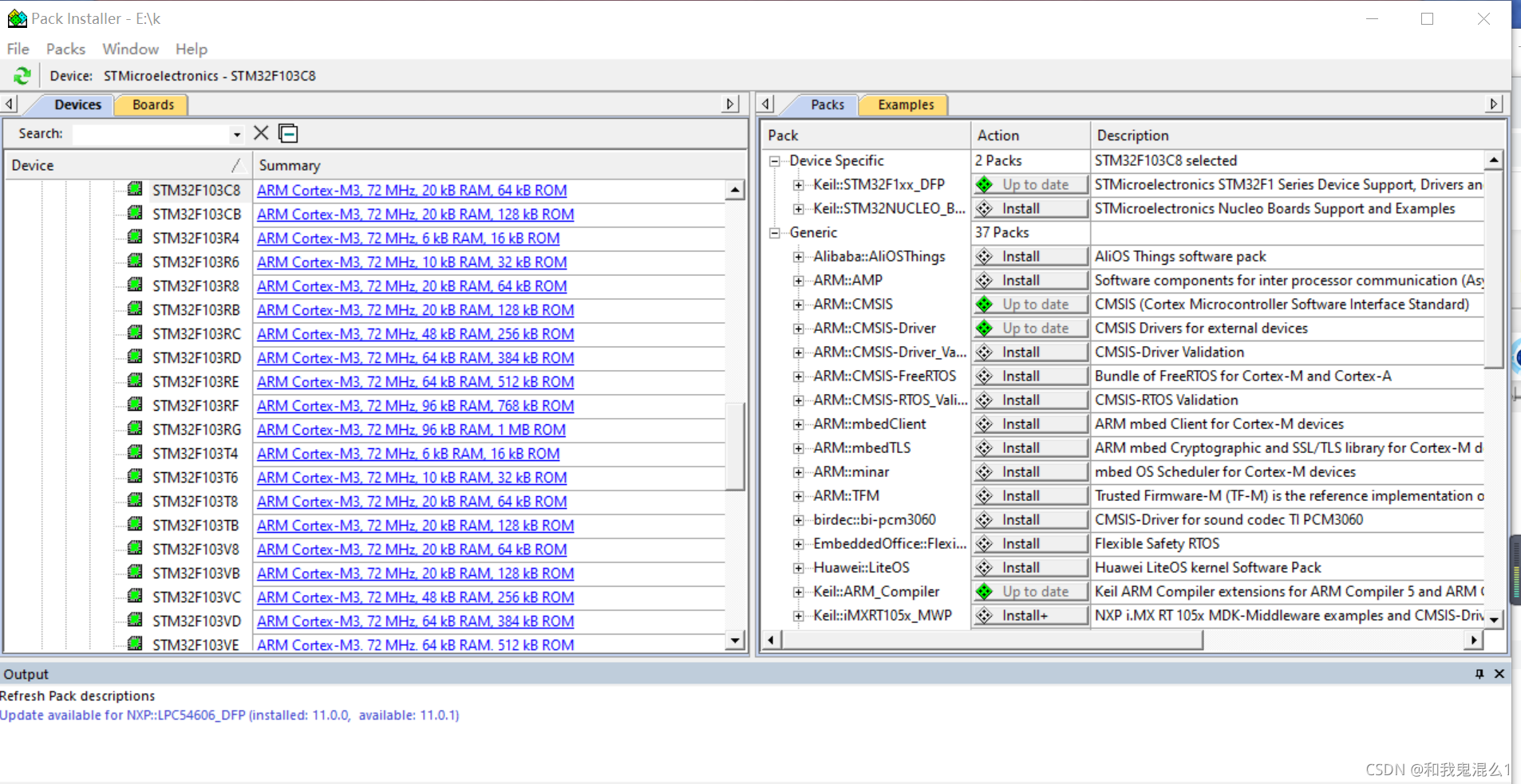
Task: Open STM32F103RG 1 MB ROM summary link
Action: pos(411,430)
